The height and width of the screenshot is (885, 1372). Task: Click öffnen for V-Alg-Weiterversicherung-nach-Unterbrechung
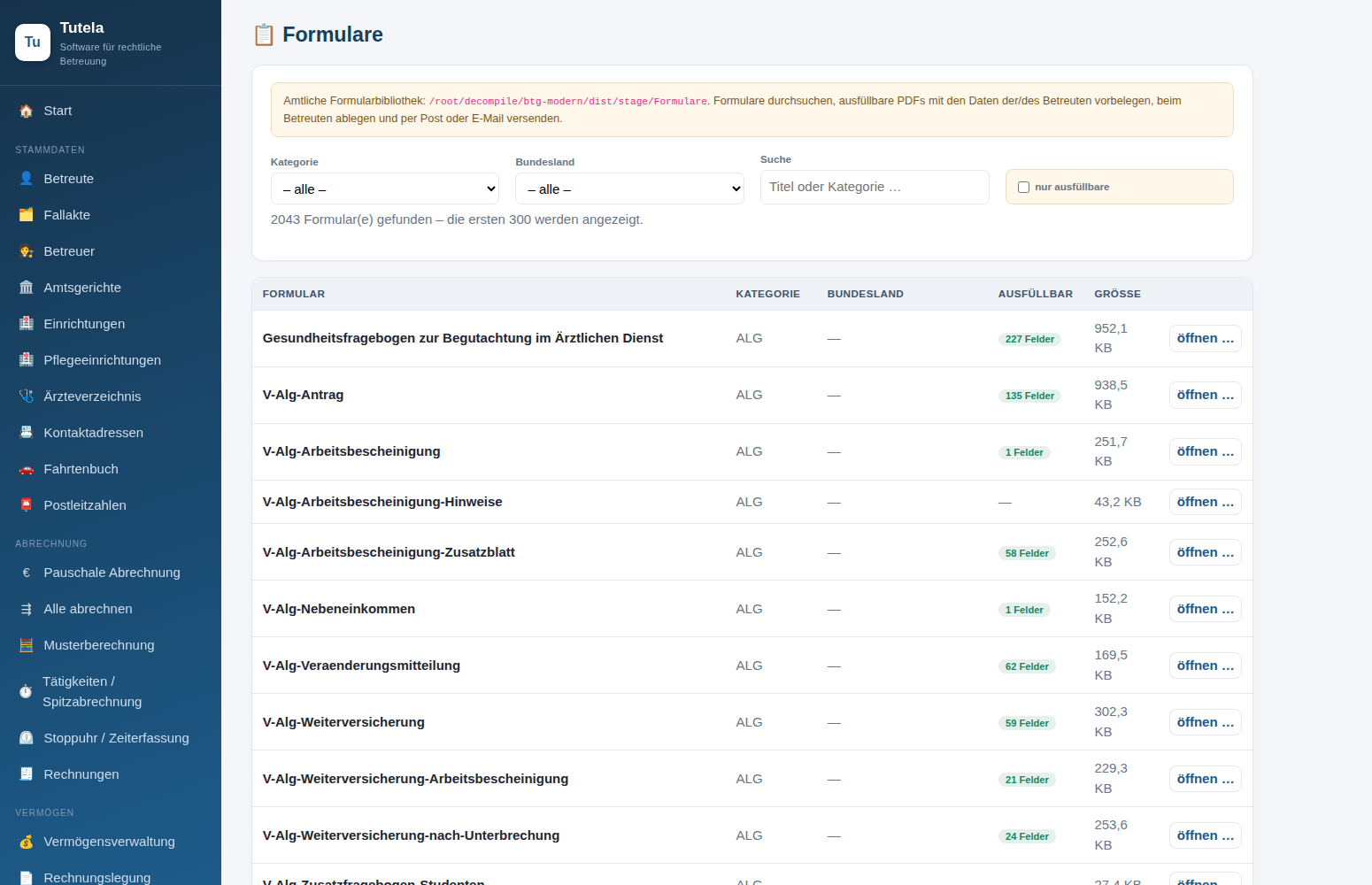pos(1205,835)
